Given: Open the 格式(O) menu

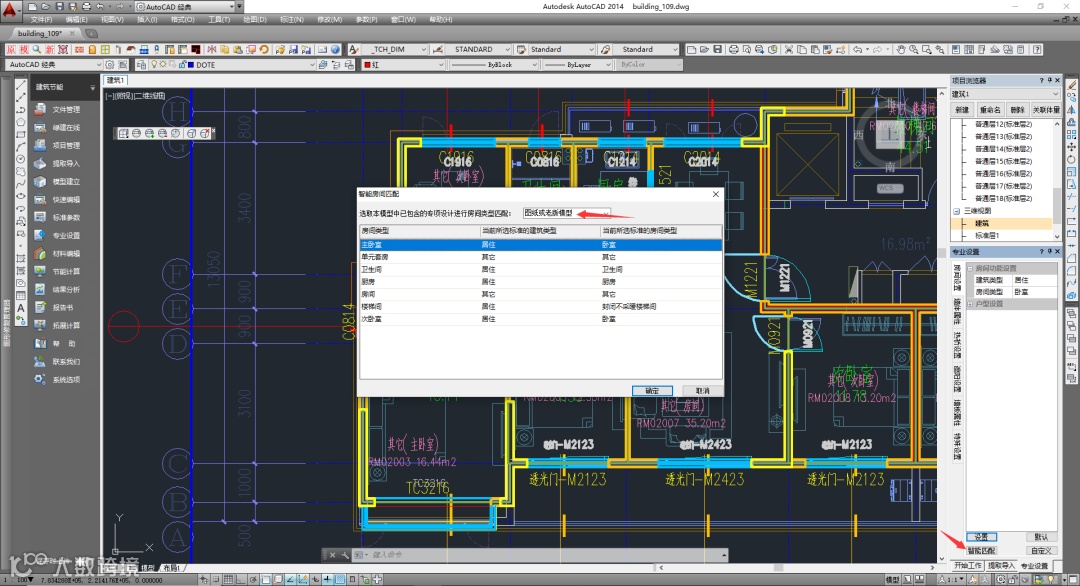Looking at the screenshot, I should (182, 19).
